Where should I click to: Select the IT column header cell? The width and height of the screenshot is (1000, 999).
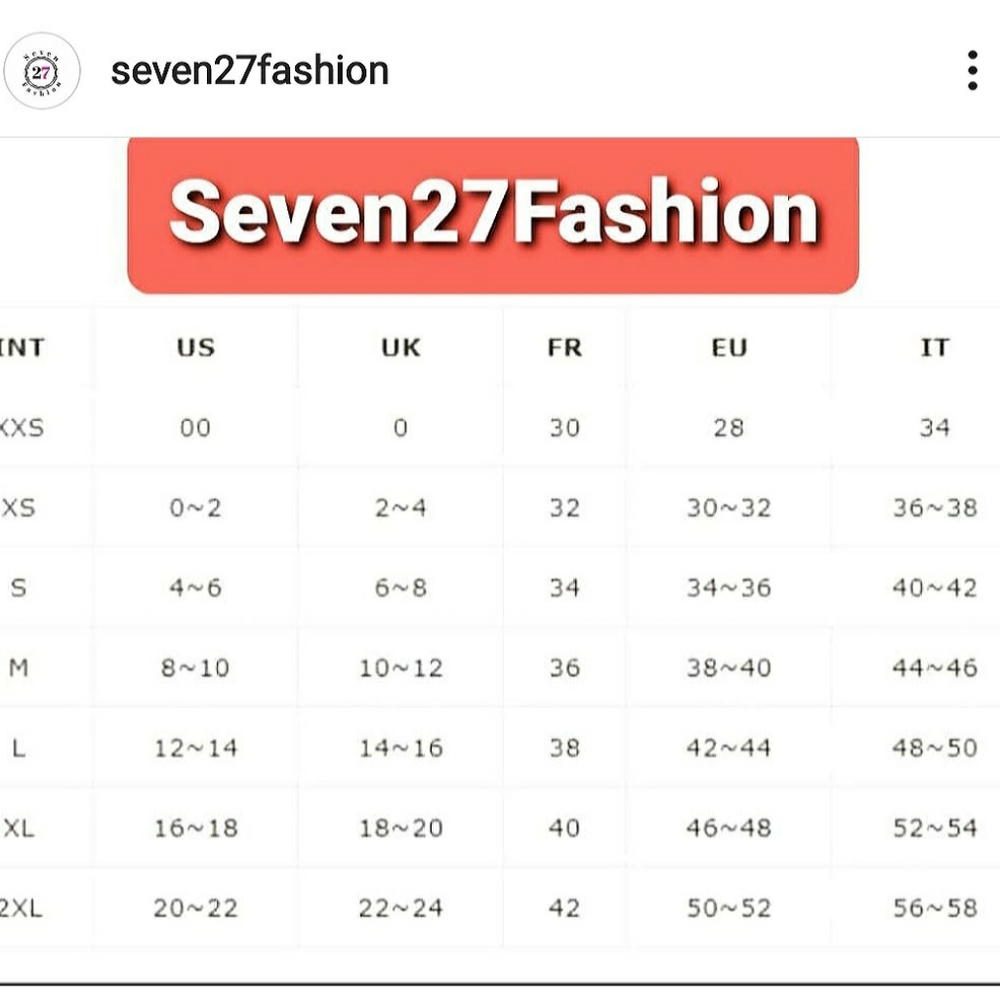(x=936, y=348)
